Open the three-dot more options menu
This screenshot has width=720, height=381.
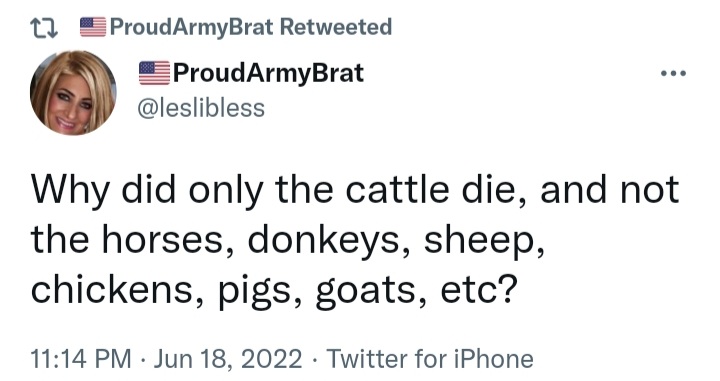673,73
